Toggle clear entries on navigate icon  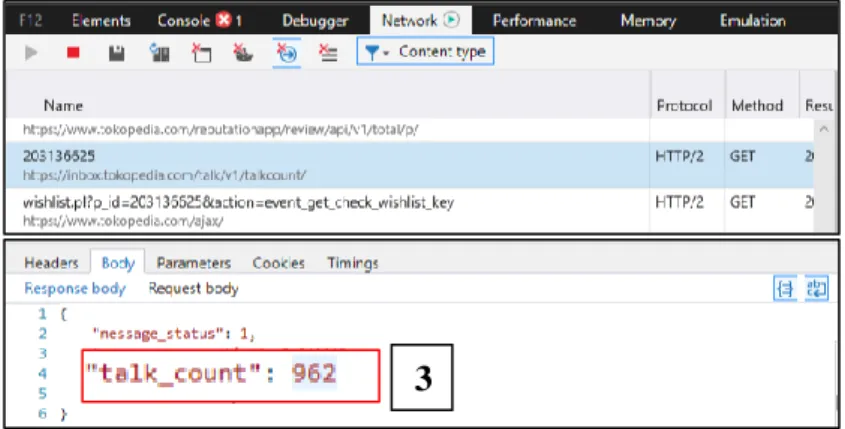pos(287,53)
